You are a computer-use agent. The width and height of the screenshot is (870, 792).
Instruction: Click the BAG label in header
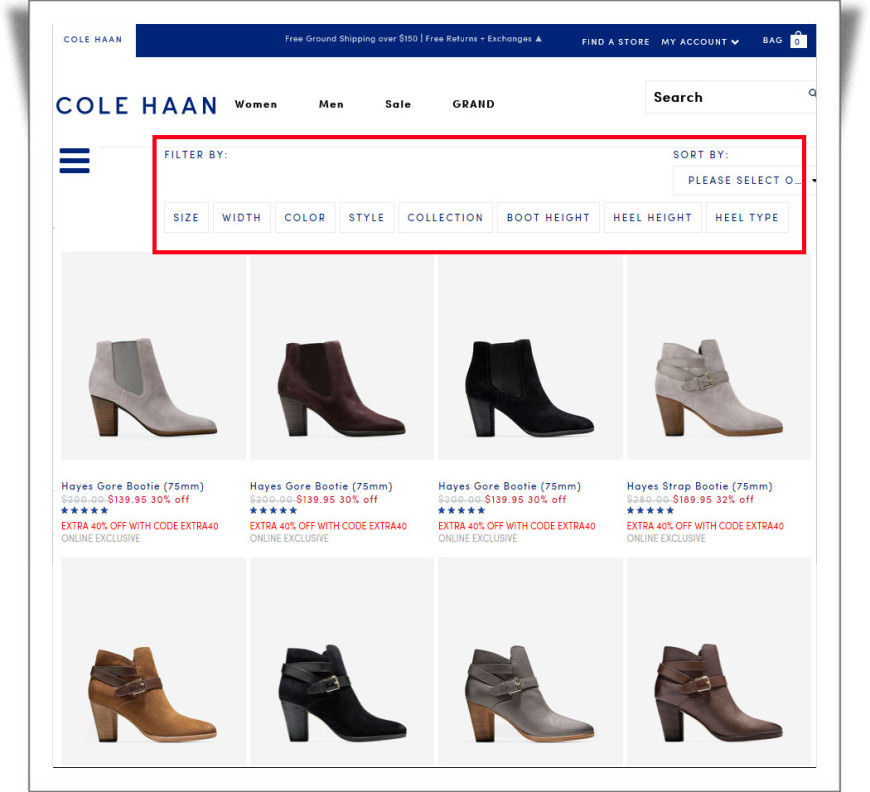(772, 40)
